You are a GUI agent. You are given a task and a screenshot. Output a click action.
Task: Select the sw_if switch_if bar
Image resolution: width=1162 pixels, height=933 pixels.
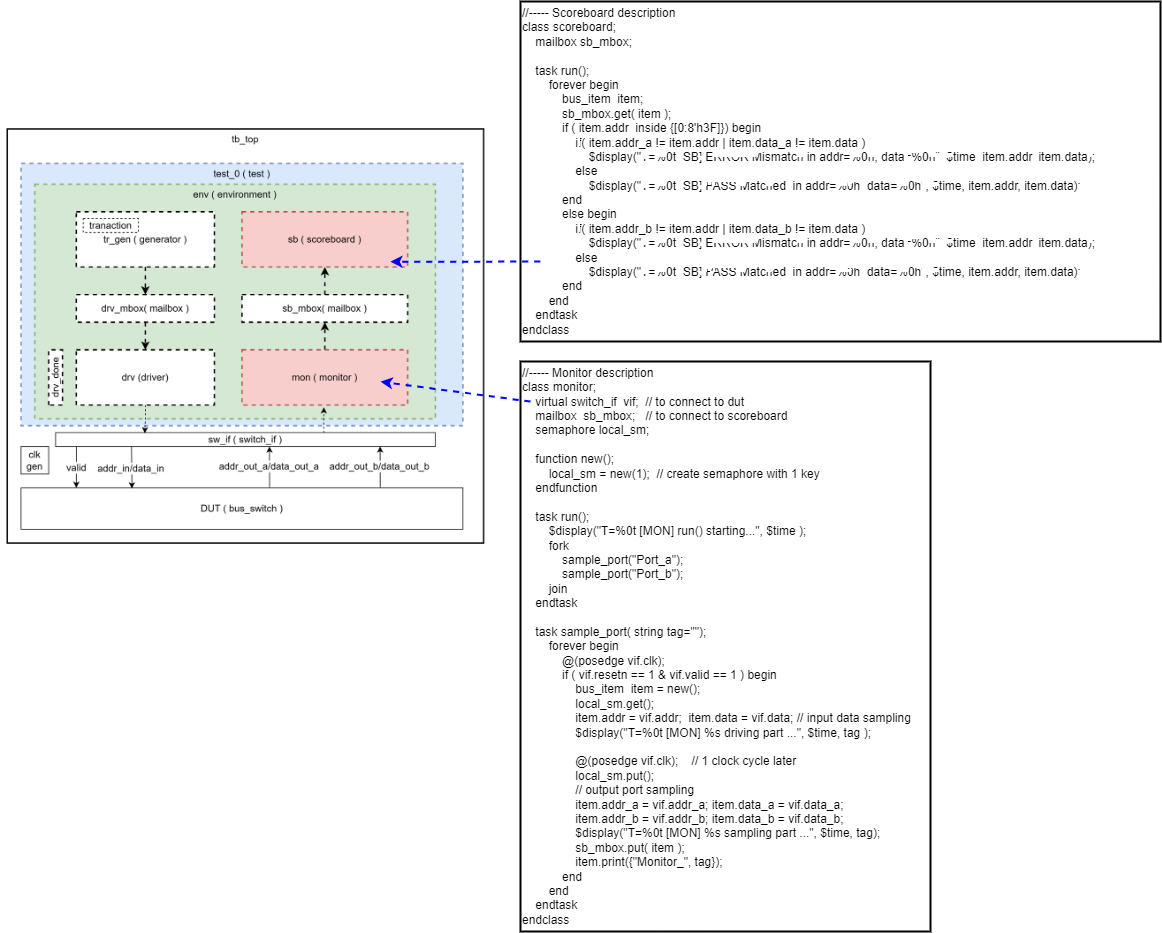click(245, 437)
